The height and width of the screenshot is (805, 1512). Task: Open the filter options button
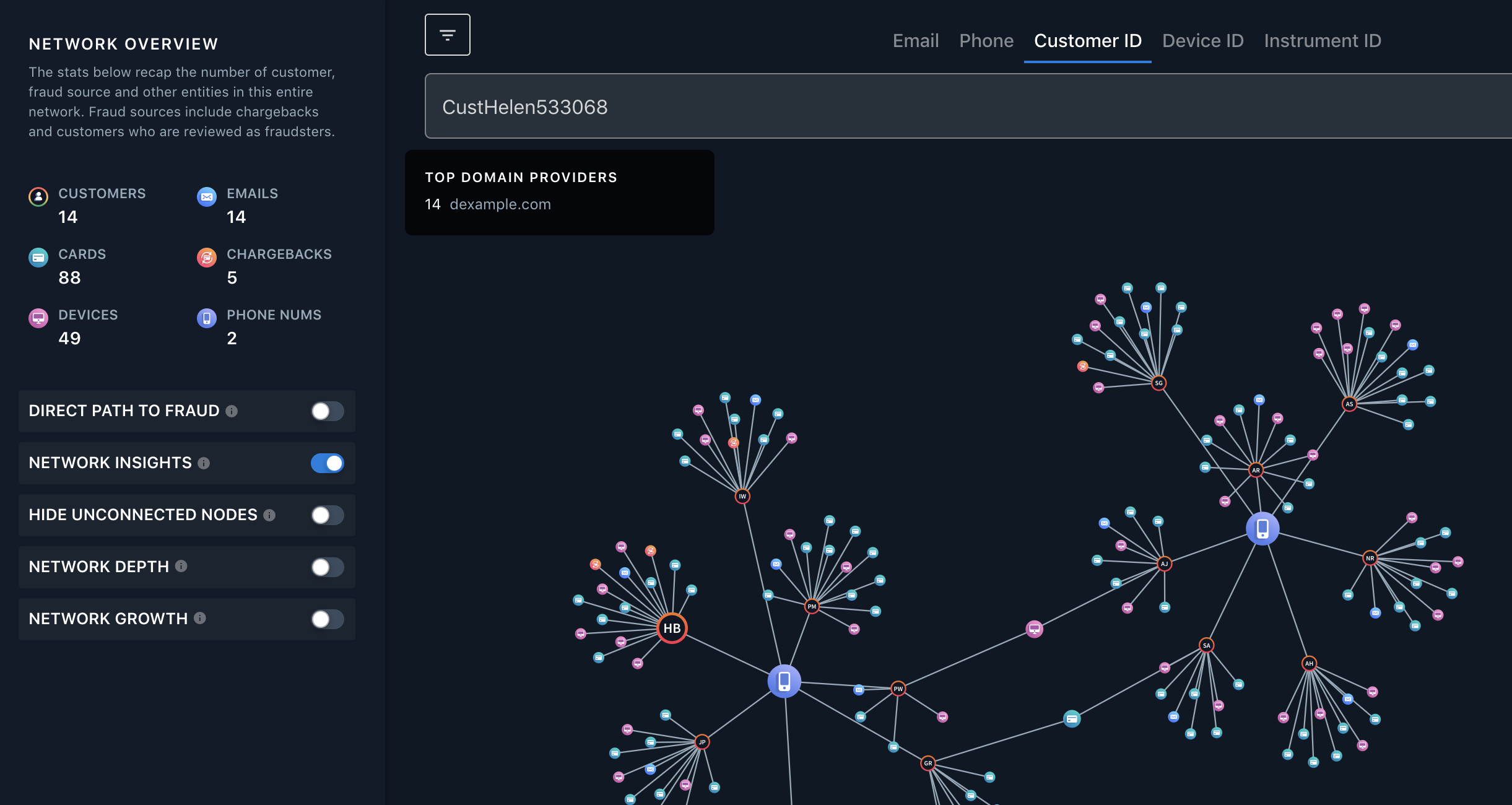(447, 35)
